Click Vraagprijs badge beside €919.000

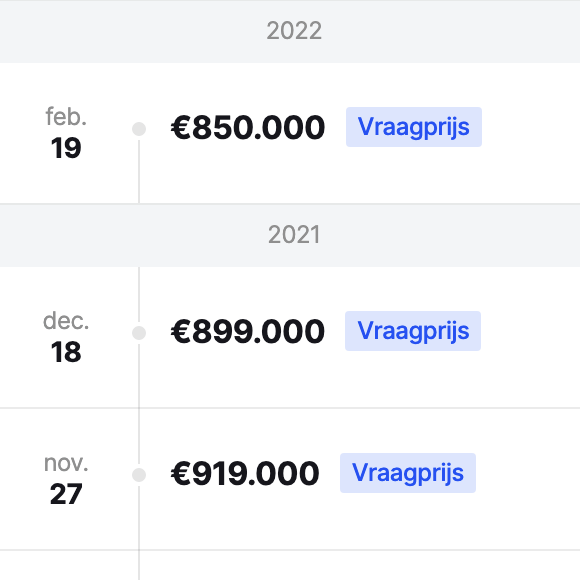click(x=408, y=473)
